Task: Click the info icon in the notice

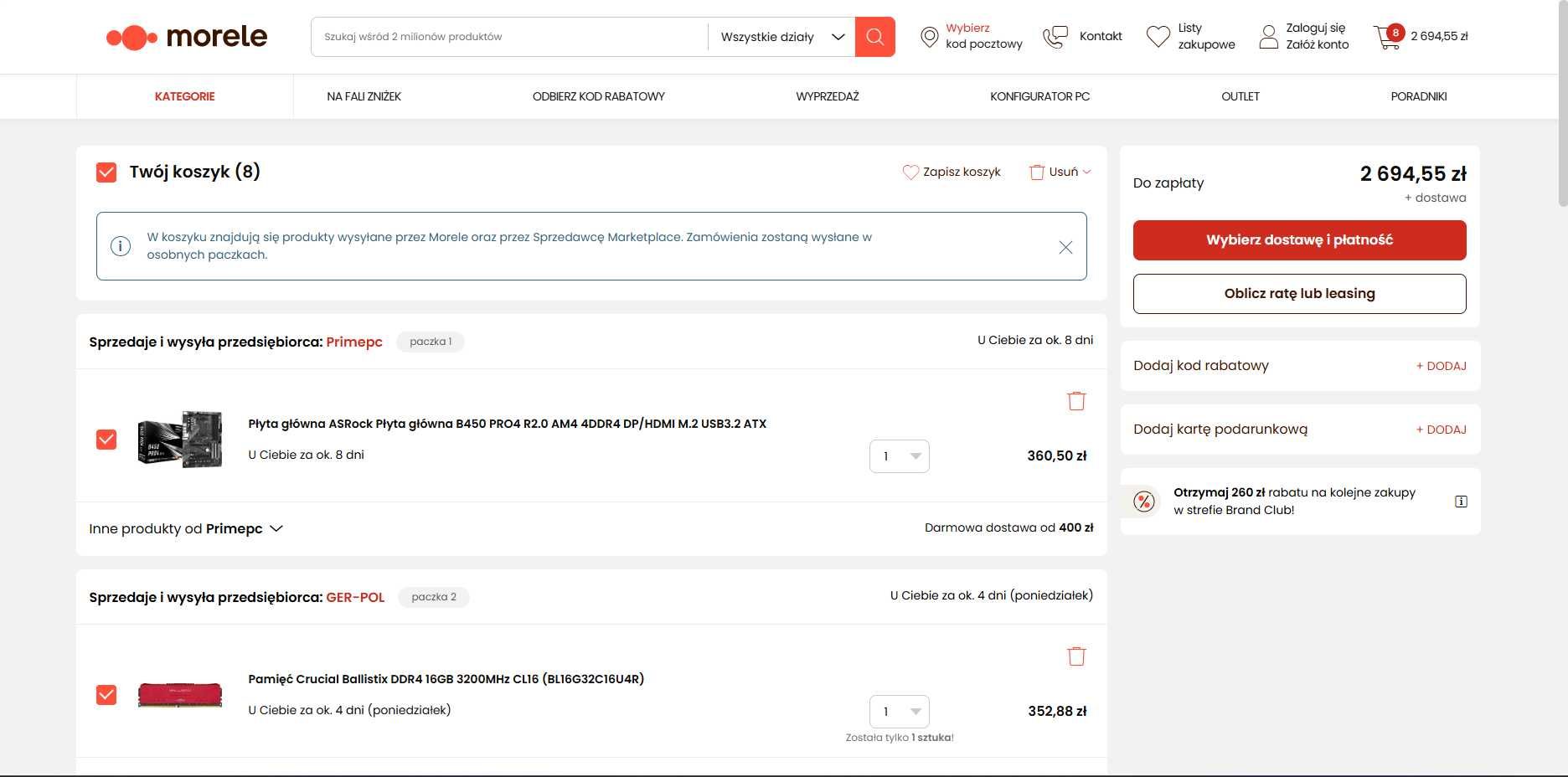Action: click(121, 246)
